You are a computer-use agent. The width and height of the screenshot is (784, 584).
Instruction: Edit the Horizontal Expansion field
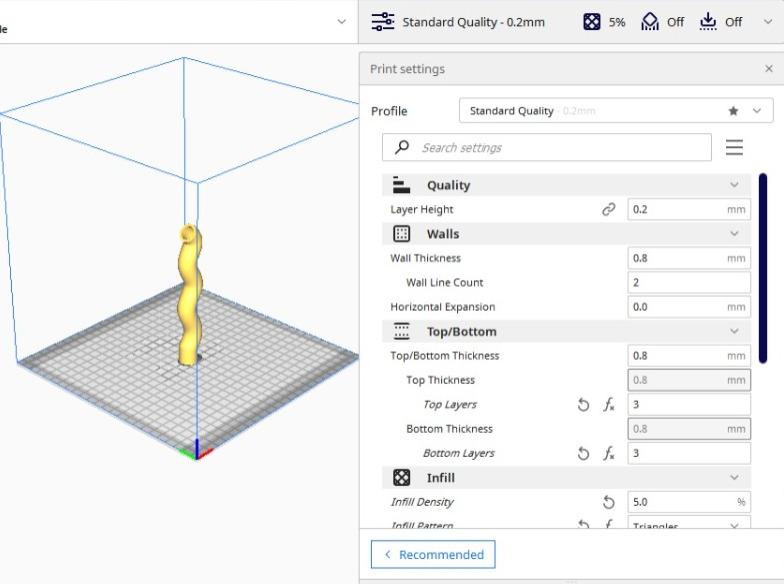point(689,307)
